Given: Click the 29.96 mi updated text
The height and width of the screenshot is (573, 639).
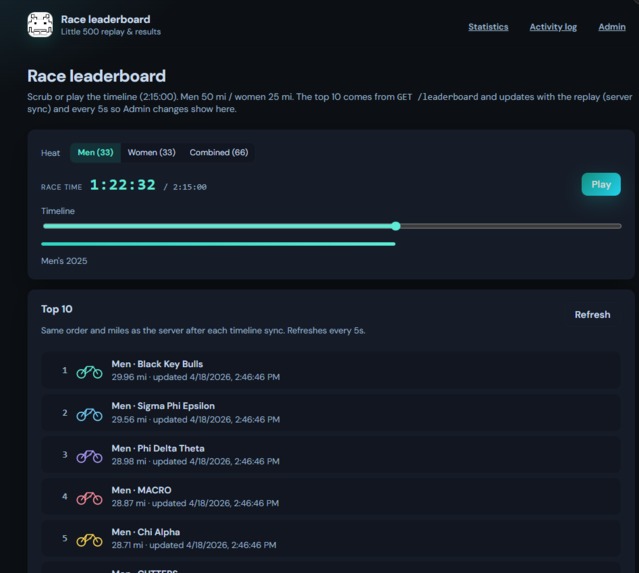Looking at the screenshot, I should (196, 377).
